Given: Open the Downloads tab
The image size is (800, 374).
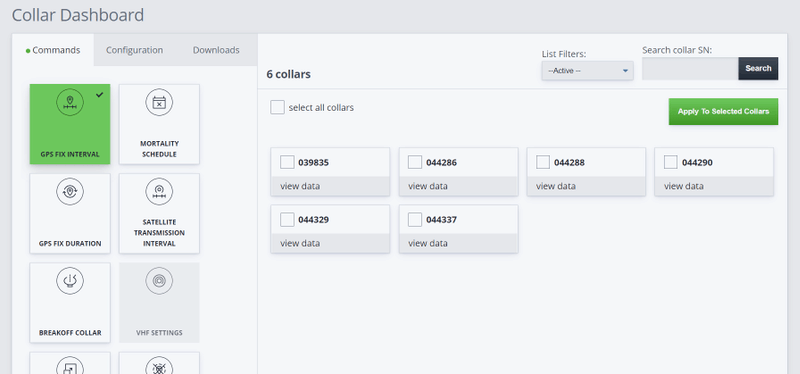Looking at the screenshot, I should (x=216, y=50).
